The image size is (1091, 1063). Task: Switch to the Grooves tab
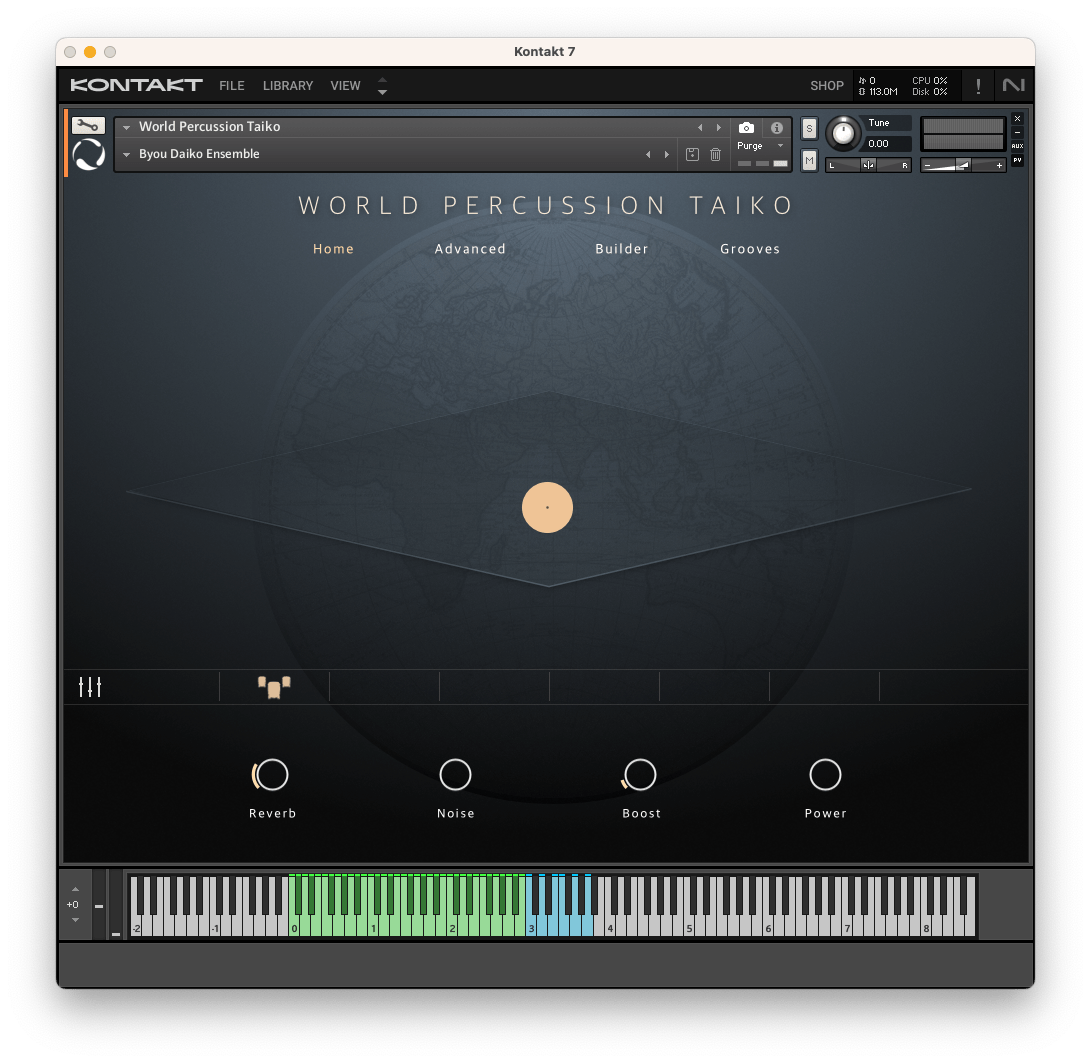pos(750,249)
